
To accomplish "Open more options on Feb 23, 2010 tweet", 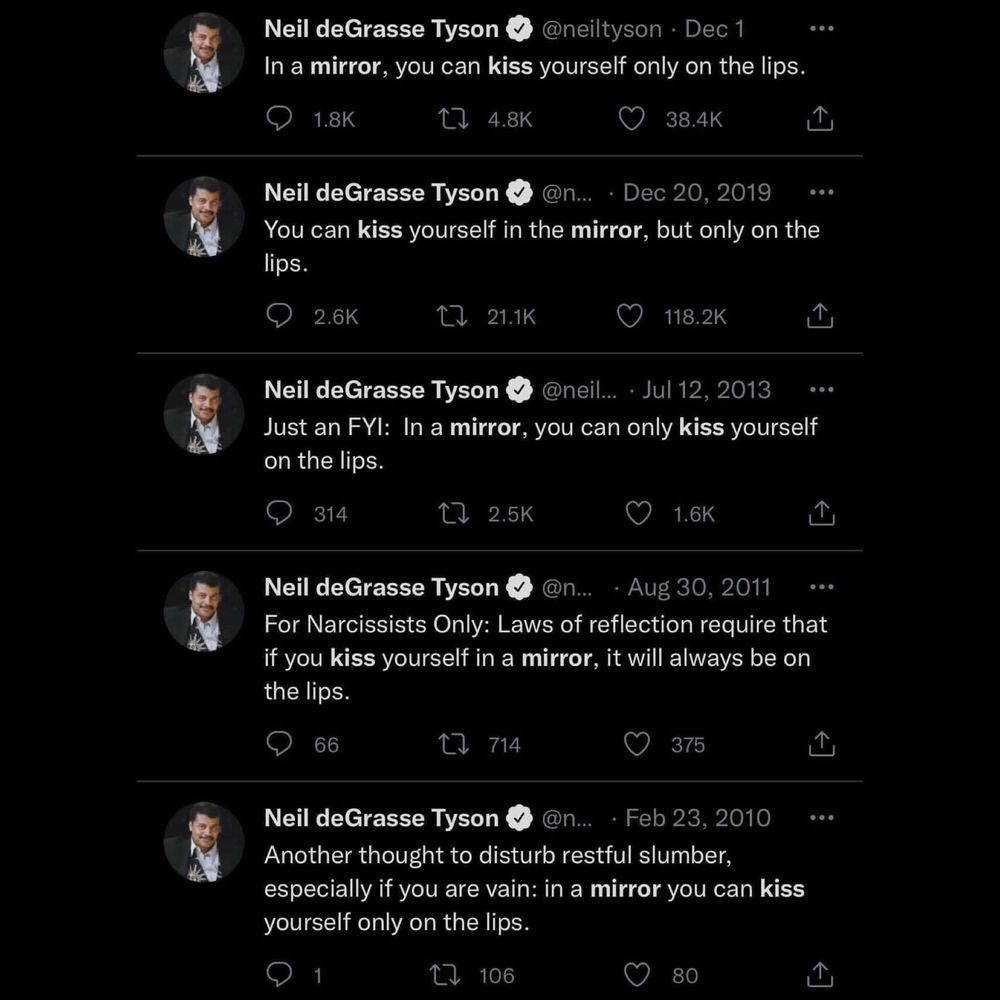I will click(821, 818).
